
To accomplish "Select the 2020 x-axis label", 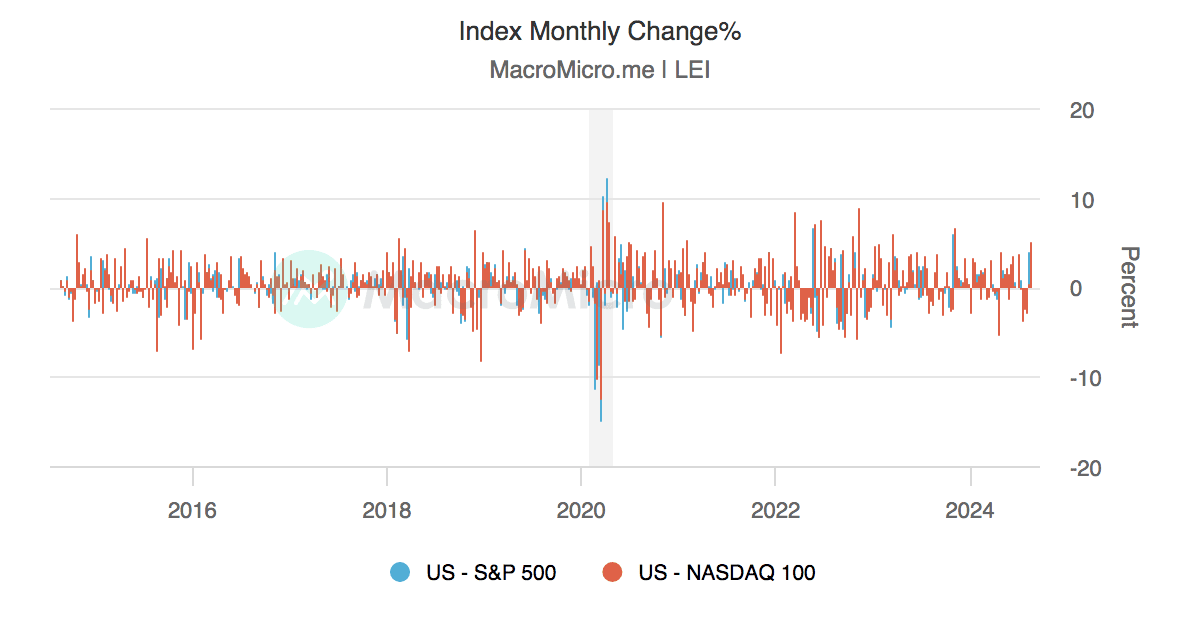I will (x=581, y=511).
